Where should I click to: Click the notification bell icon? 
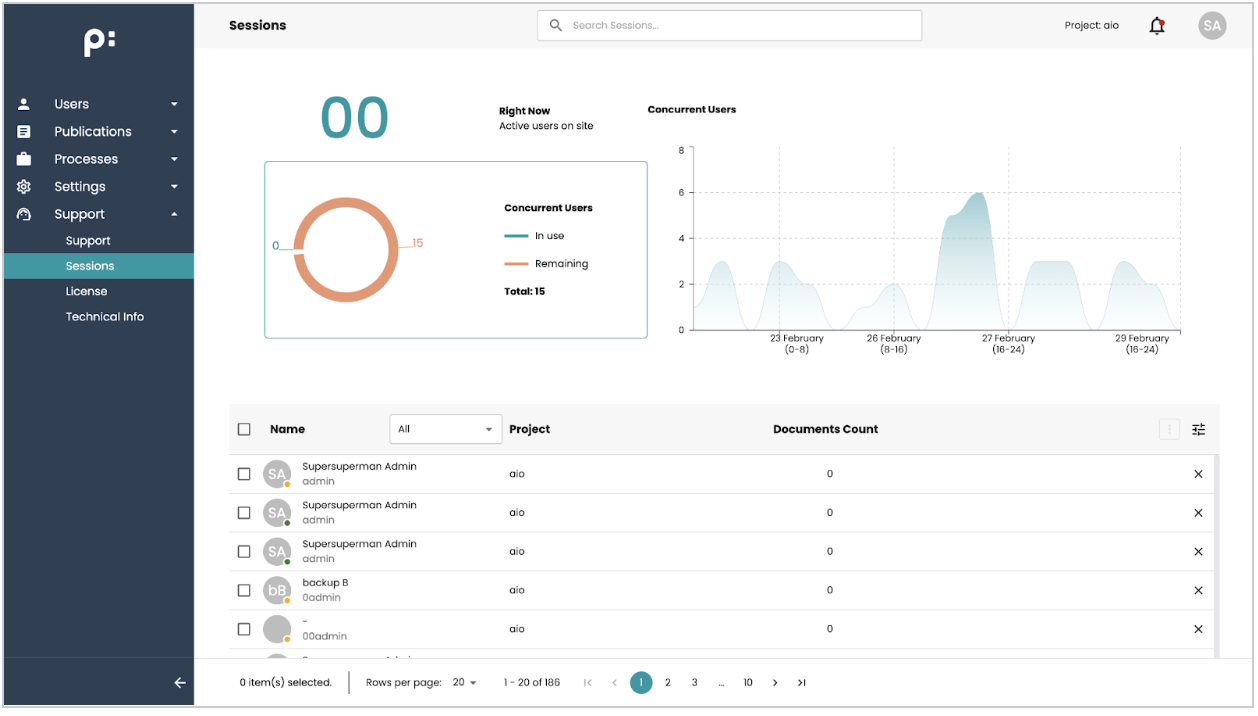pyautogui.click(x=1157, y=26)
